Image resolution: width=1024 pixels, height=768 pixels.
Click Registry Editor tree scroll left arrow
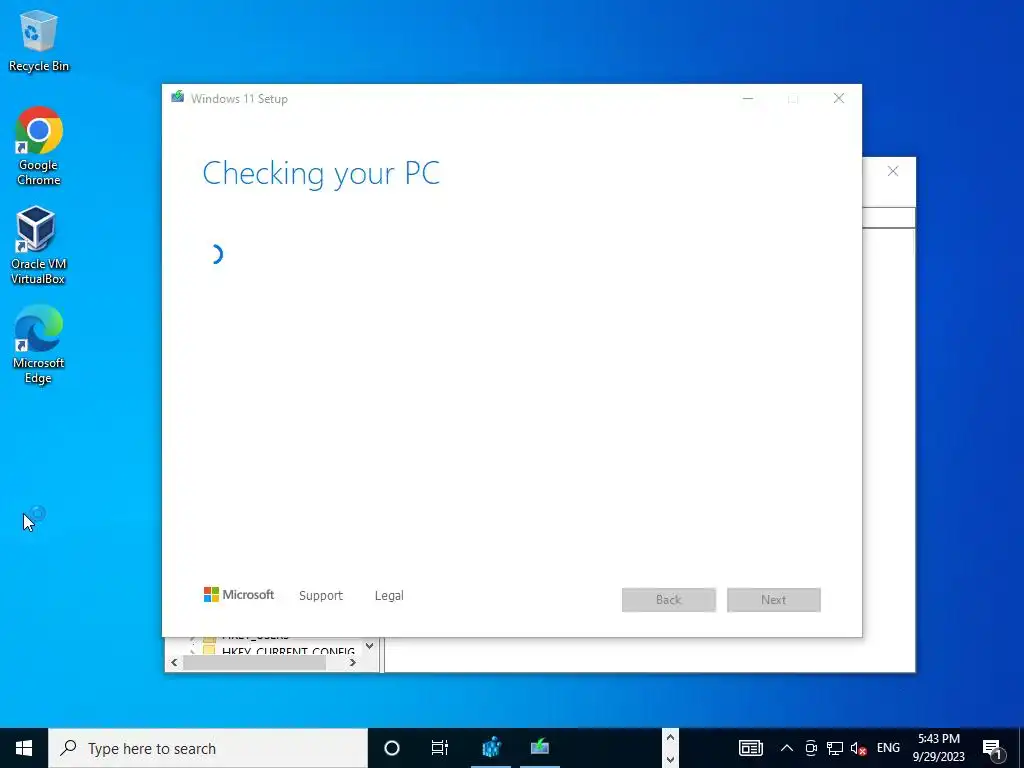(174, 662)
